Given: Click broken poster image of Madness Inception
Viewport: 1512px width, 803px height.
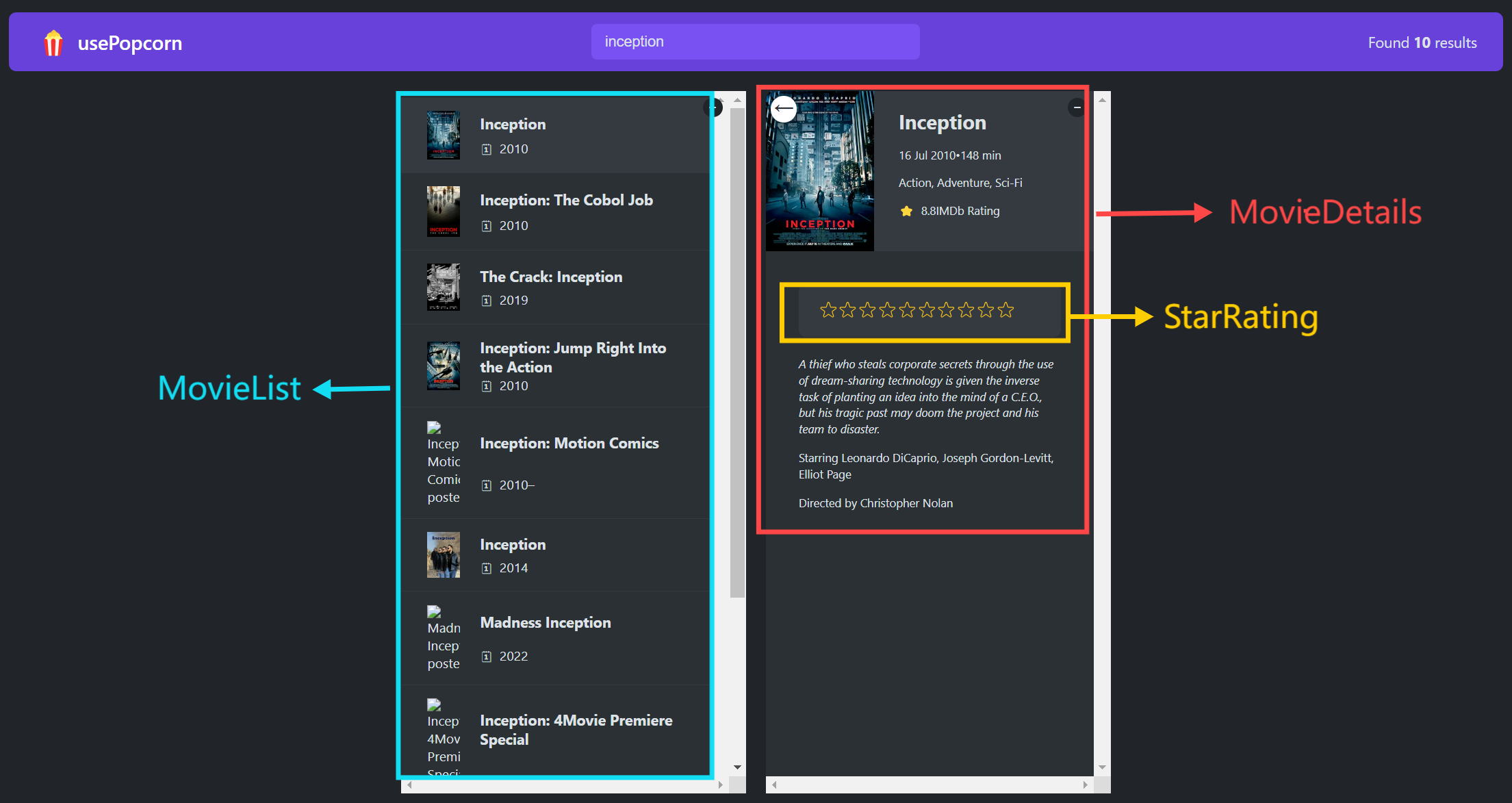Looking at the screenshot, I should [x=444, y=638].
